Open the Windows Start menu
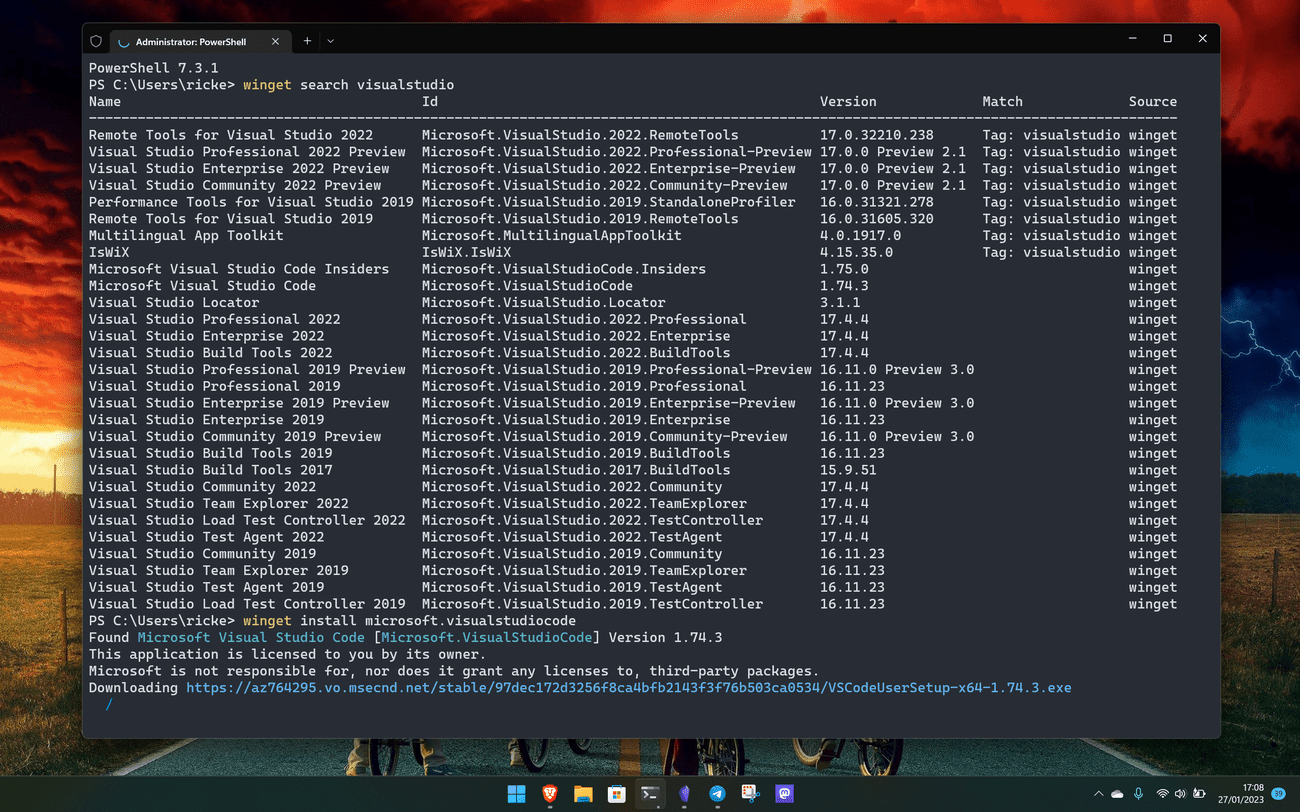The height and width of the screenshot is (812, 1300). (x=516, y=794)
